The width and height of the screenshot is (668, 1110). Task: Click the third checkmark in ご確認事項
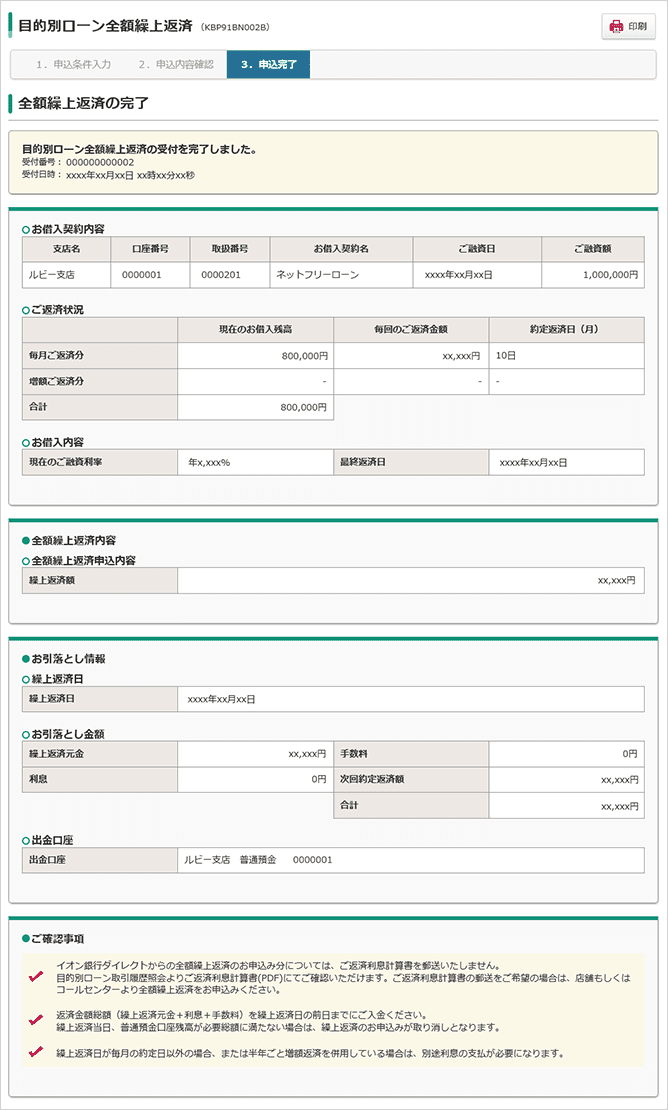coord(35,1052)
